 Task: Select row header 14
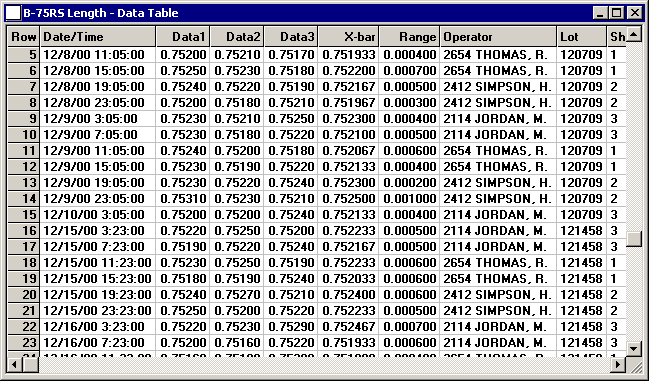24,199
